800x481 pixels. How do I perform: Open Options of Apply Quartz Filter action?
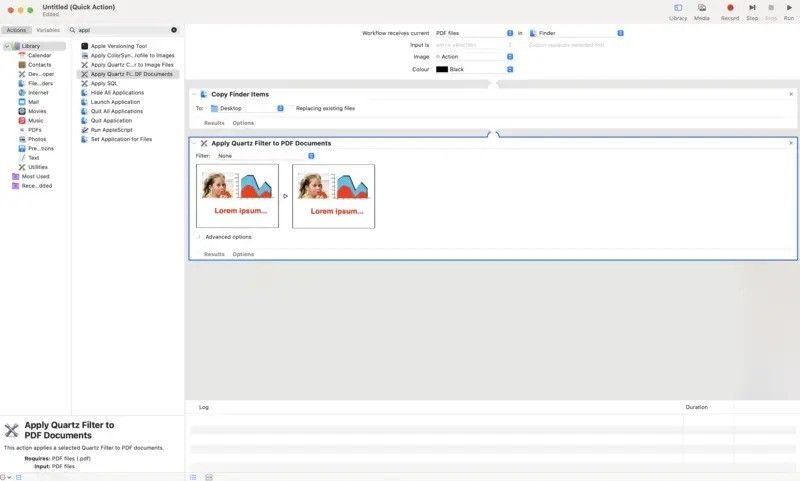(x=243, y=254)
